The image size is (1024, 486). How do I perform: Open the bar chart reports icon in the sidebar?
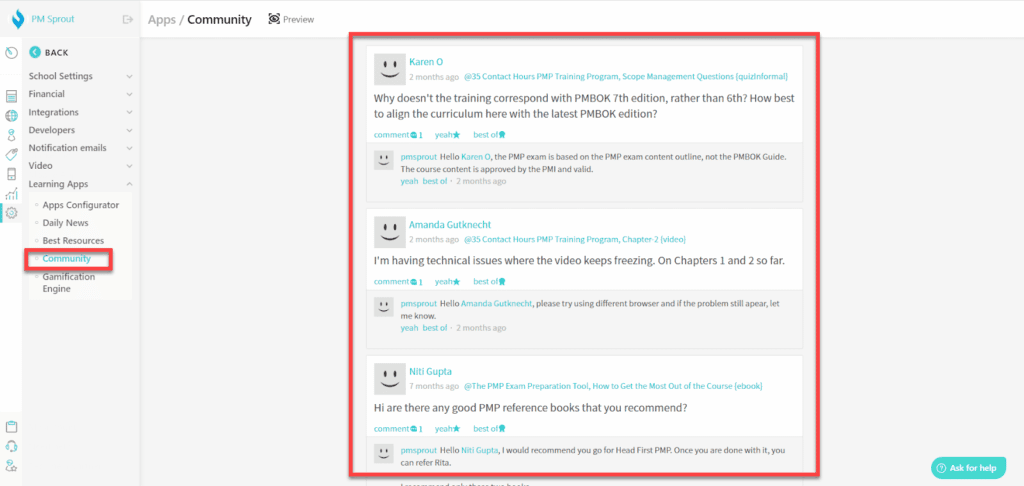pos(11,194)
